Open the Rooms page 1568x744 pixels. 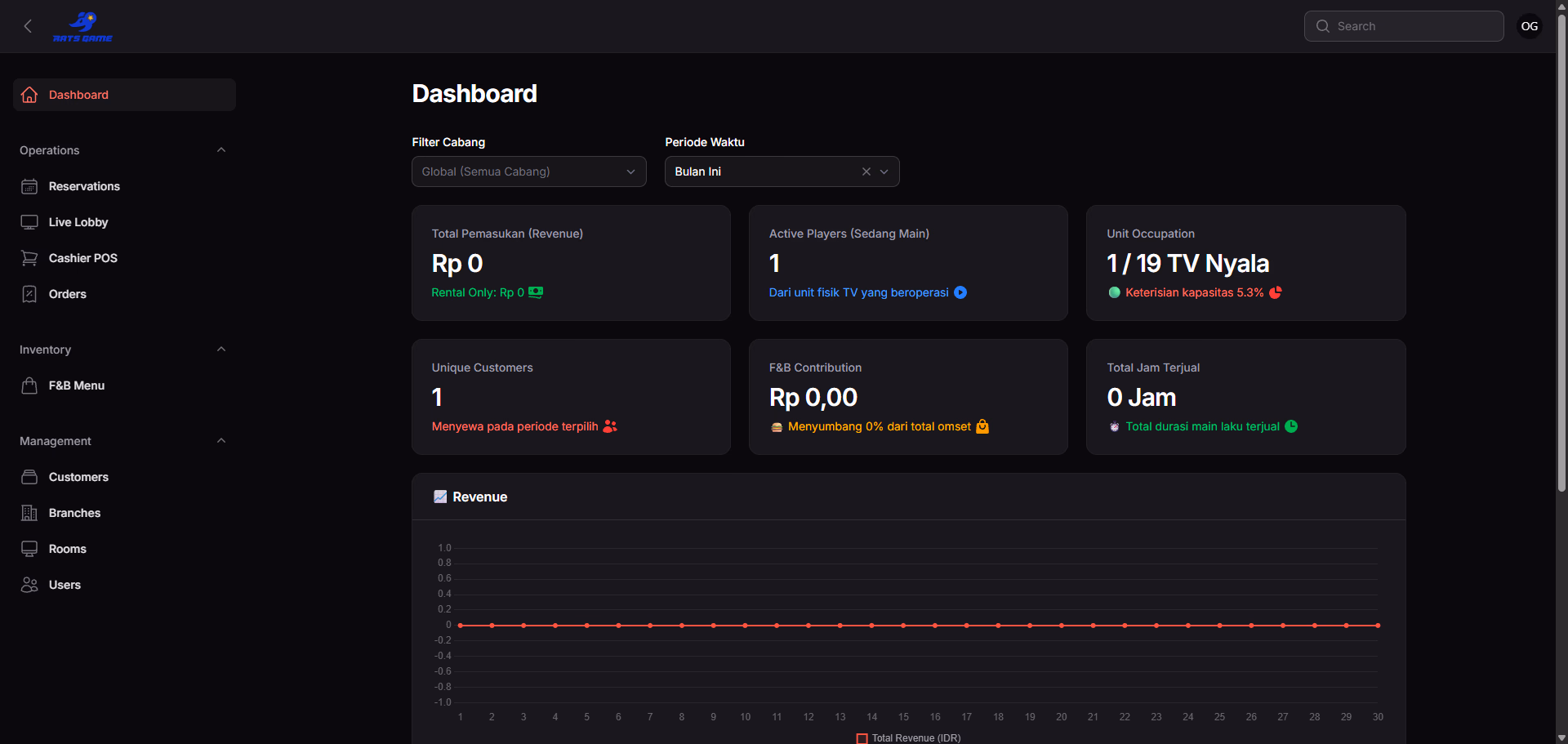pyautogui.click(x=124, y=549)
